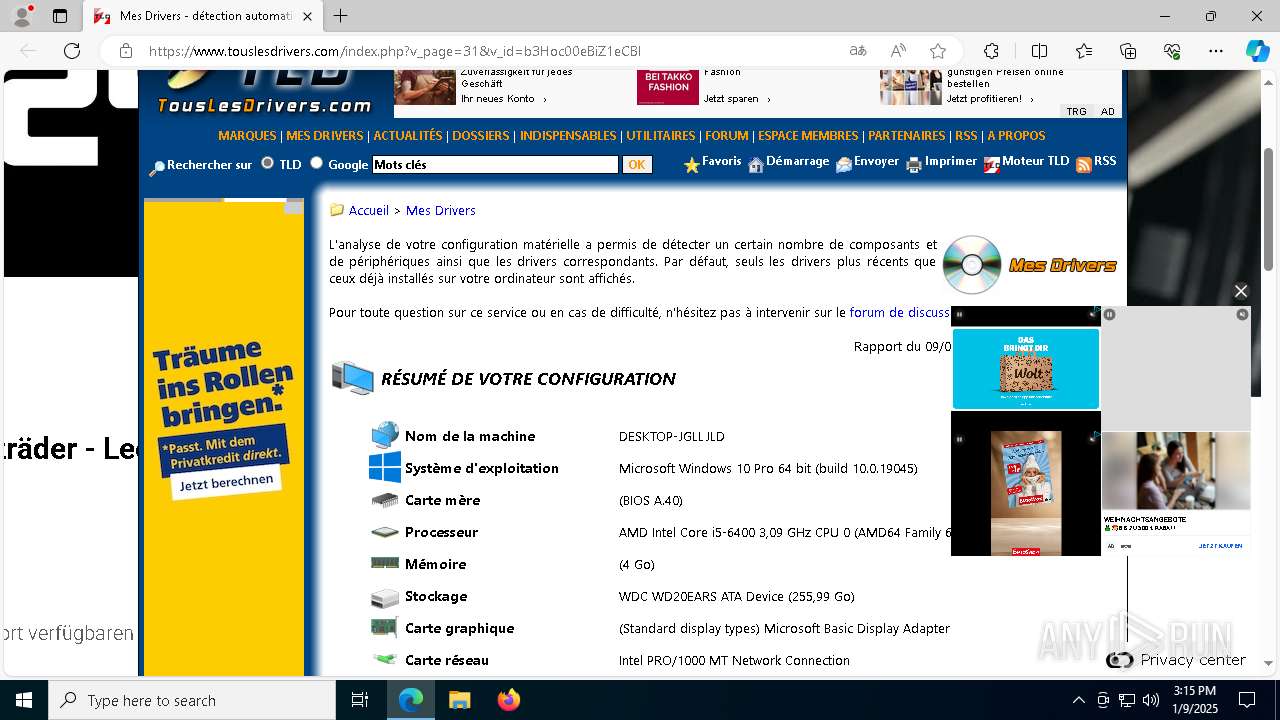
Task: Go to the FORUM menu item
Action: (x=727, y=136)
